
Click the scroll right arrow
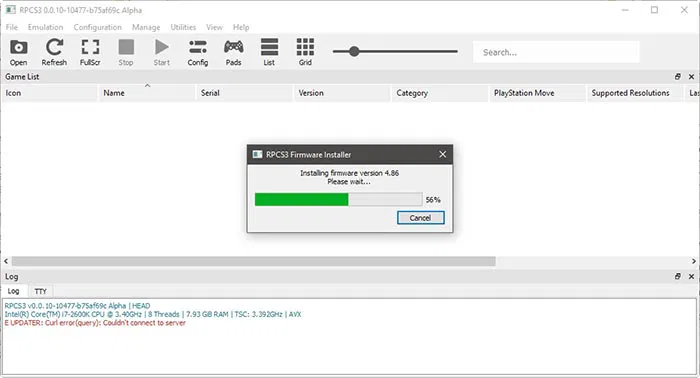[x=694, y=261]
